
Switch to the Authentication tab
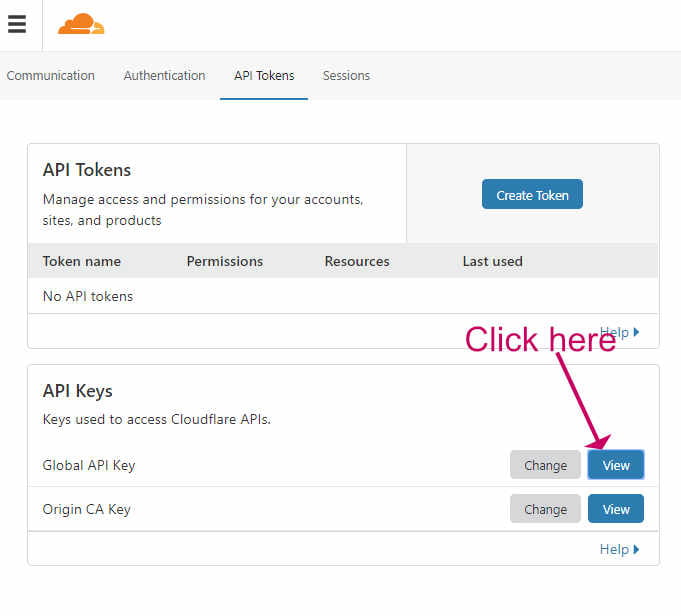pos(164,76)
